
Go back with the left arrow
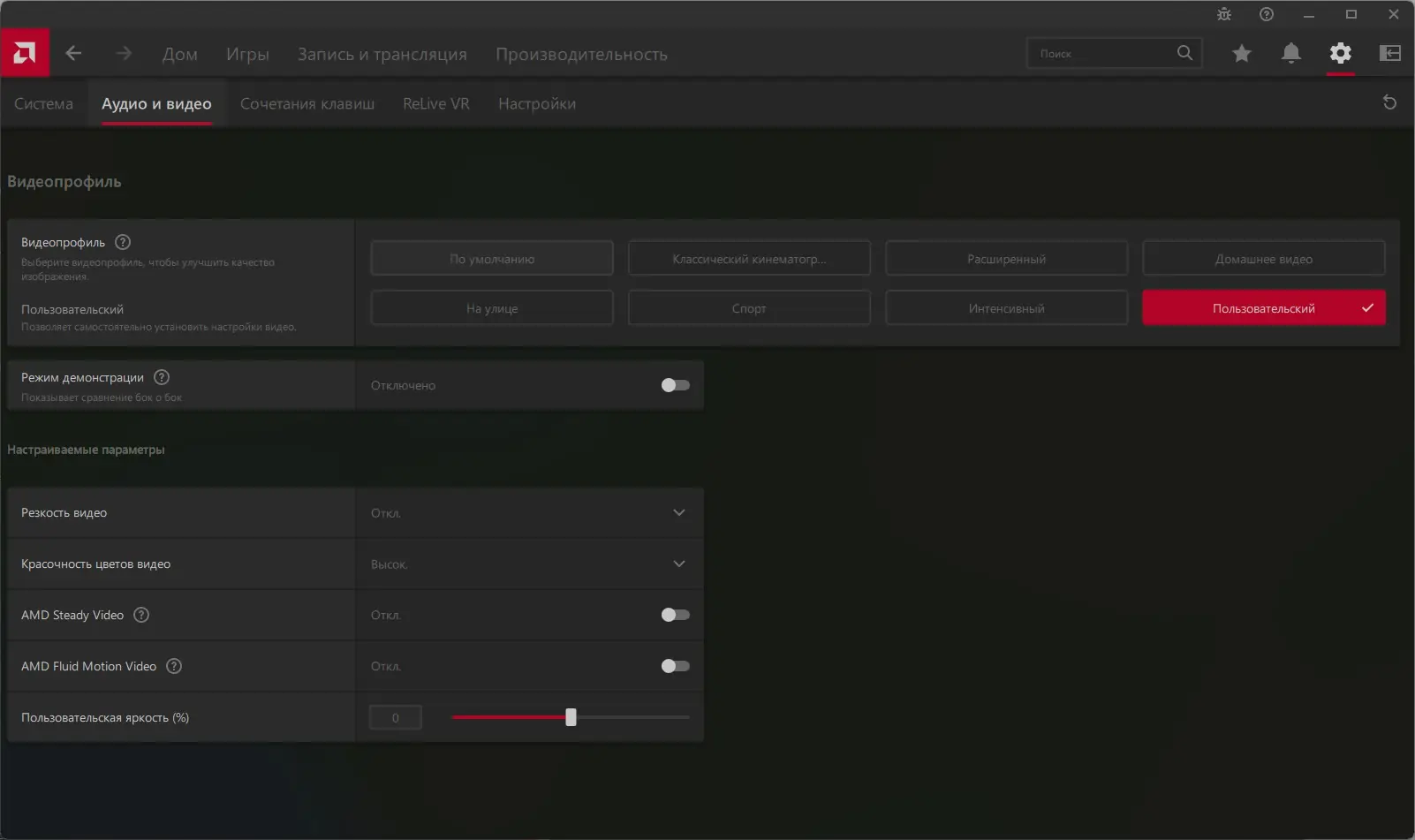(74, 53)
